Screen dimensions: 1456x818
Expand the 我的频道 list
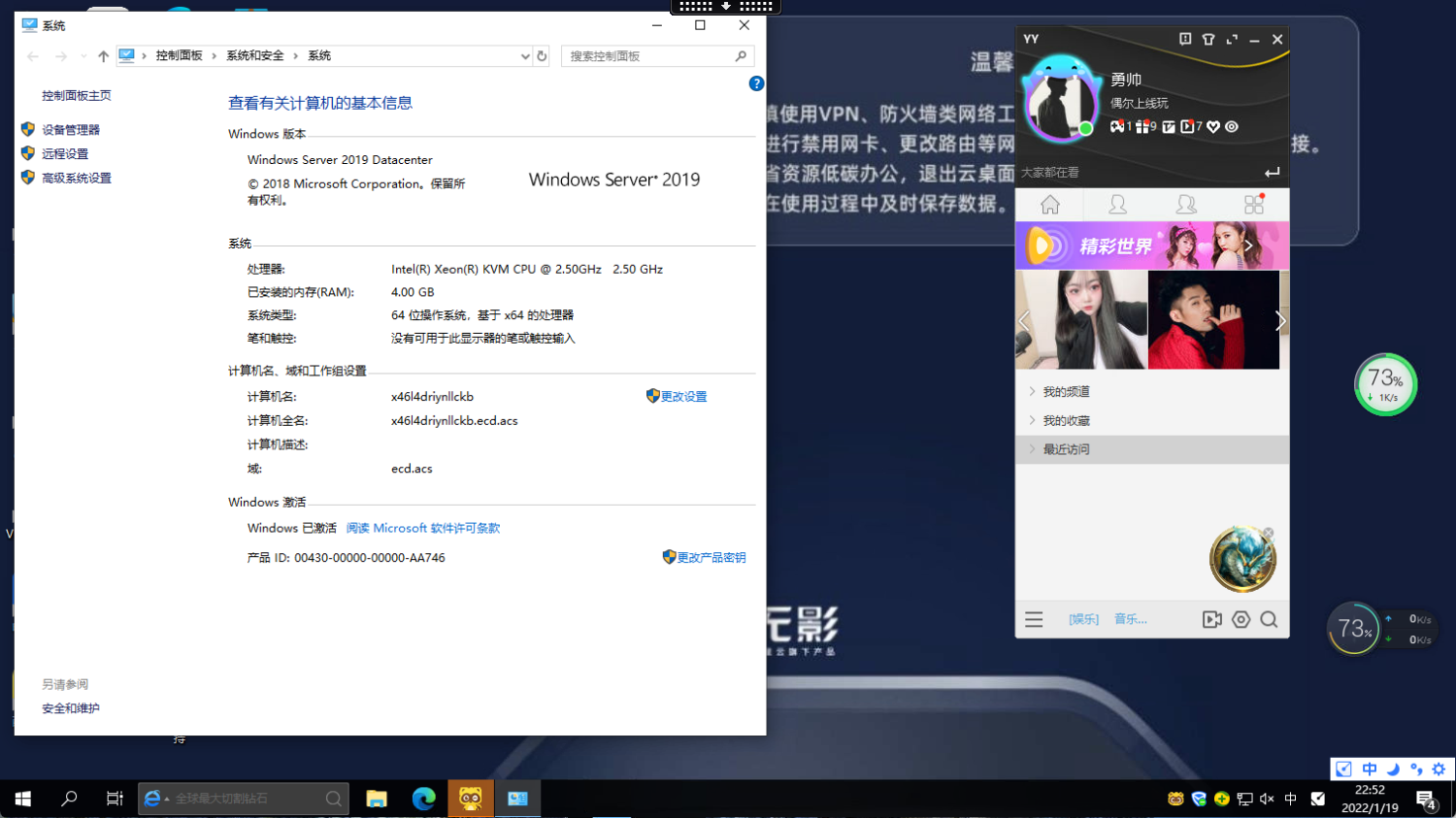[1066, 392]
